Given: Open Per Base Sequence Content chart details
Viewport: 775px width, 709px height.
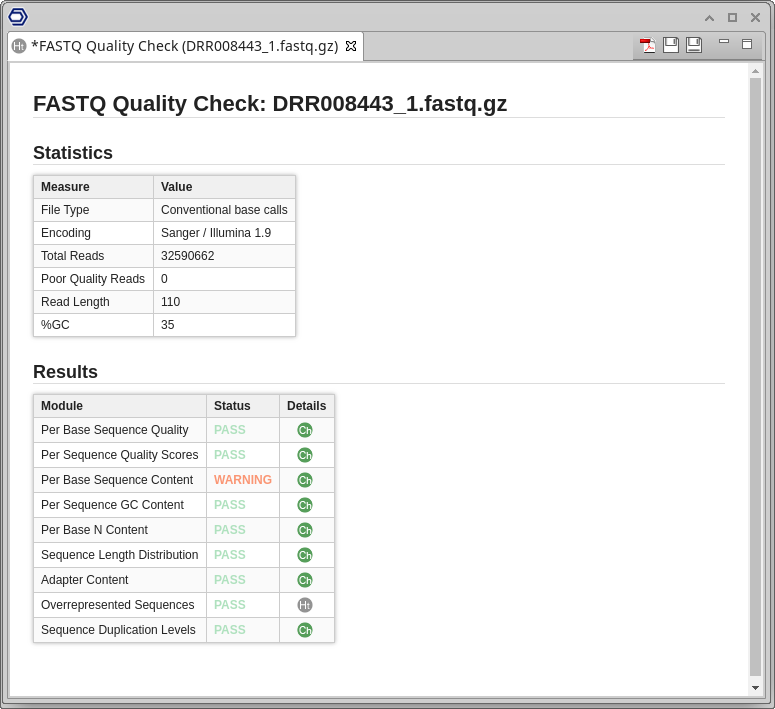Looking at the screenshot, I should 305,480.
